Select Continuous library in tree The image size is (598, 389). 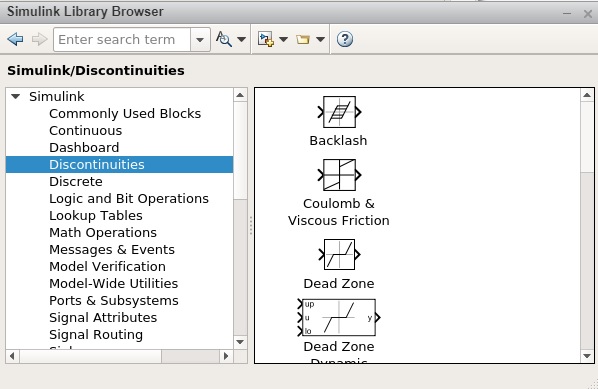tap(85, 131)
